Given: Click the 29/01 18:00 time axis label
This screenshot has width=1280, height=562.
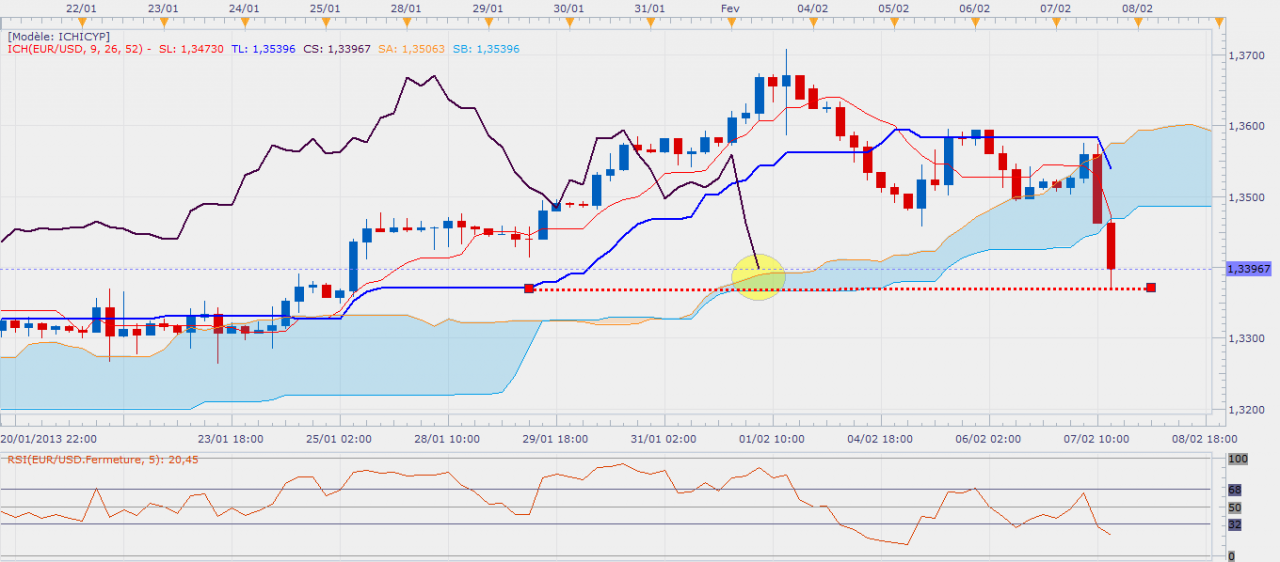Looking at the screenshot, I should 556,438.
